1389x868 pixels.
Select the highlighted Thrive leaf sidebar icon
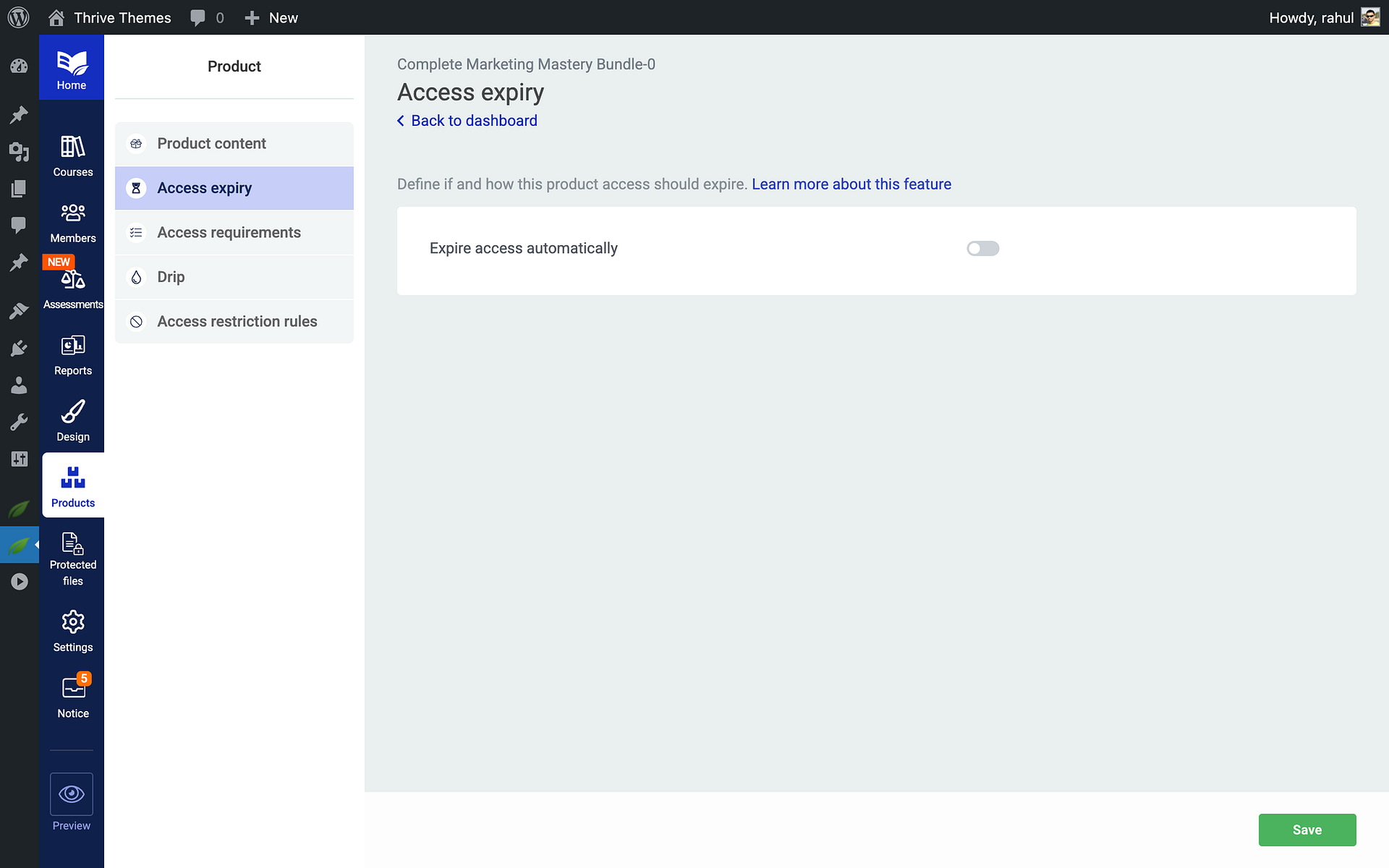(x=19, y=545)
